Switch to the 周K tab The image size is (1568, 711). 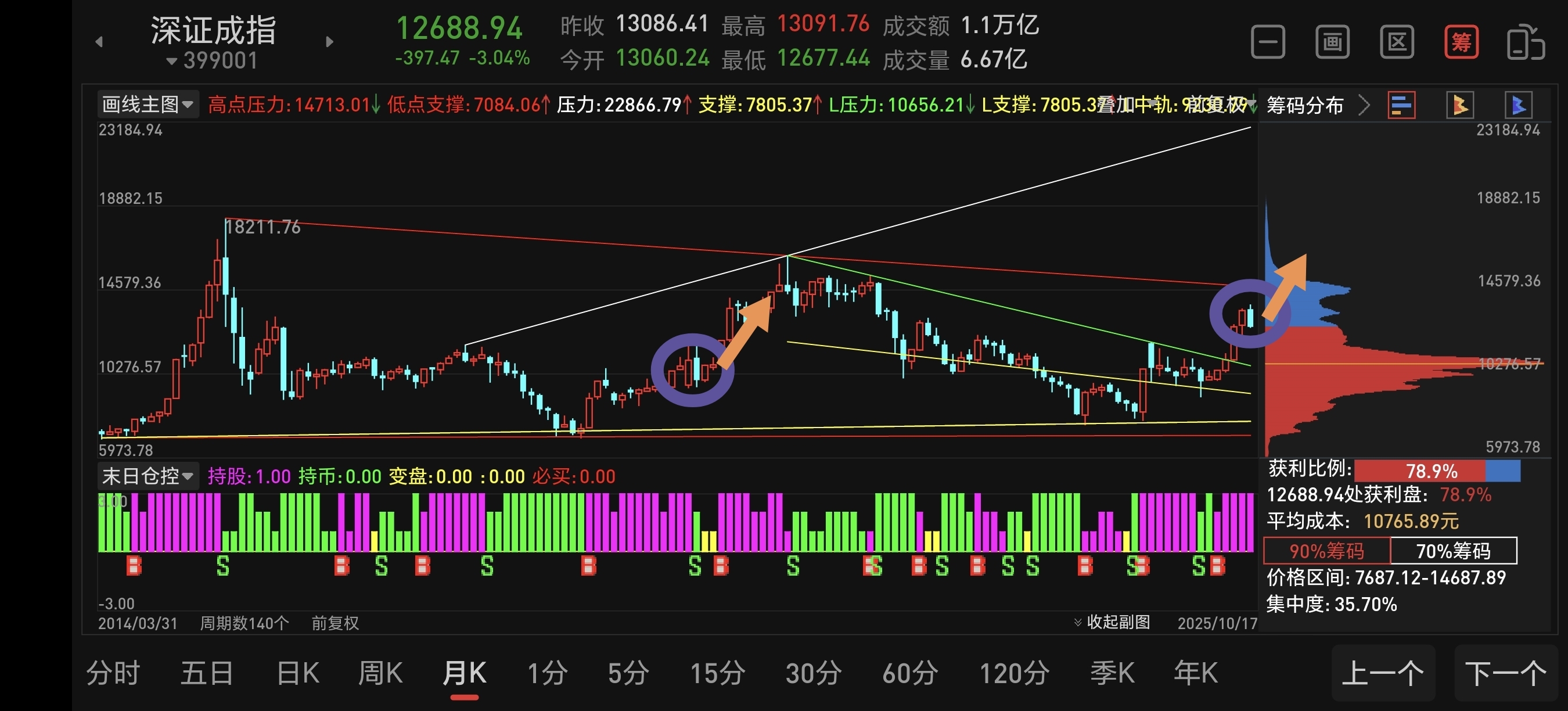[380, 673]
